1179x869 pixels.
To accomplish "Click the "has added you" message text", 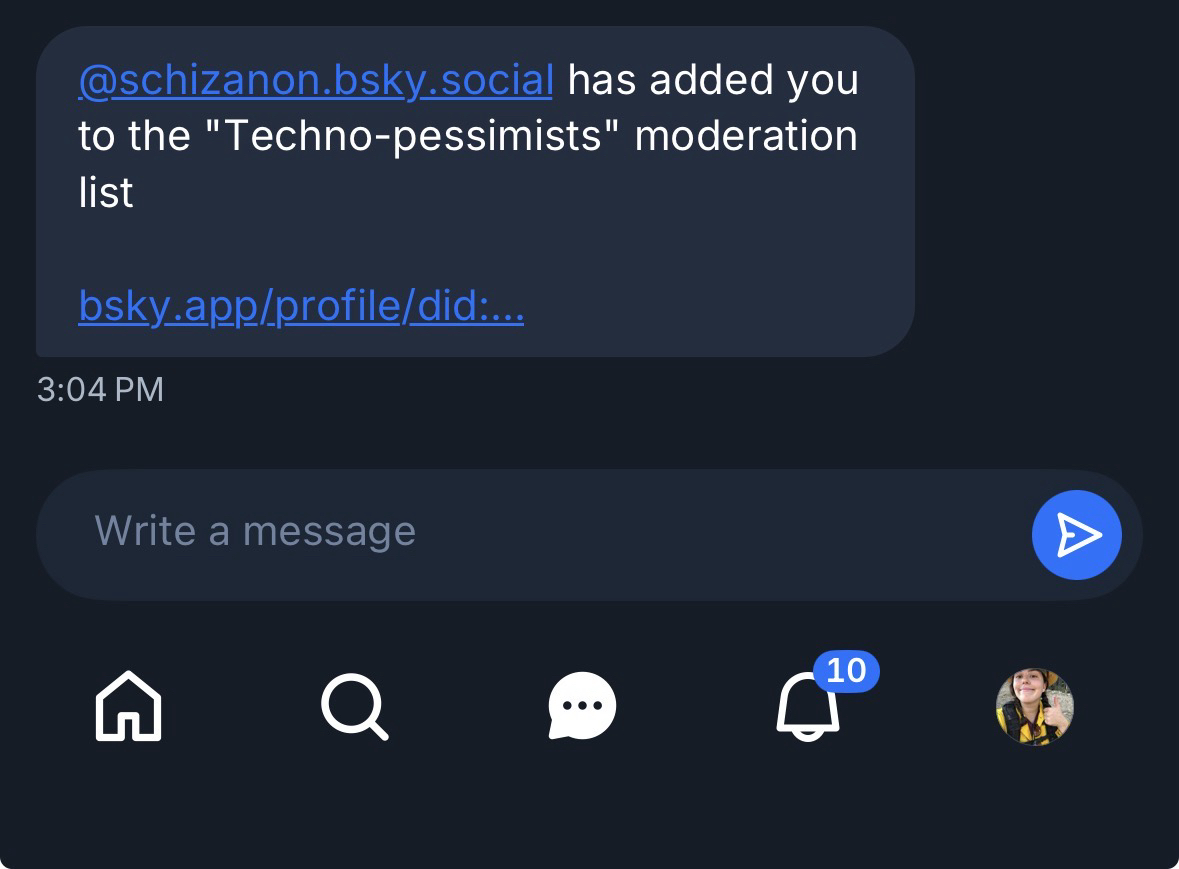I will 713,80.
